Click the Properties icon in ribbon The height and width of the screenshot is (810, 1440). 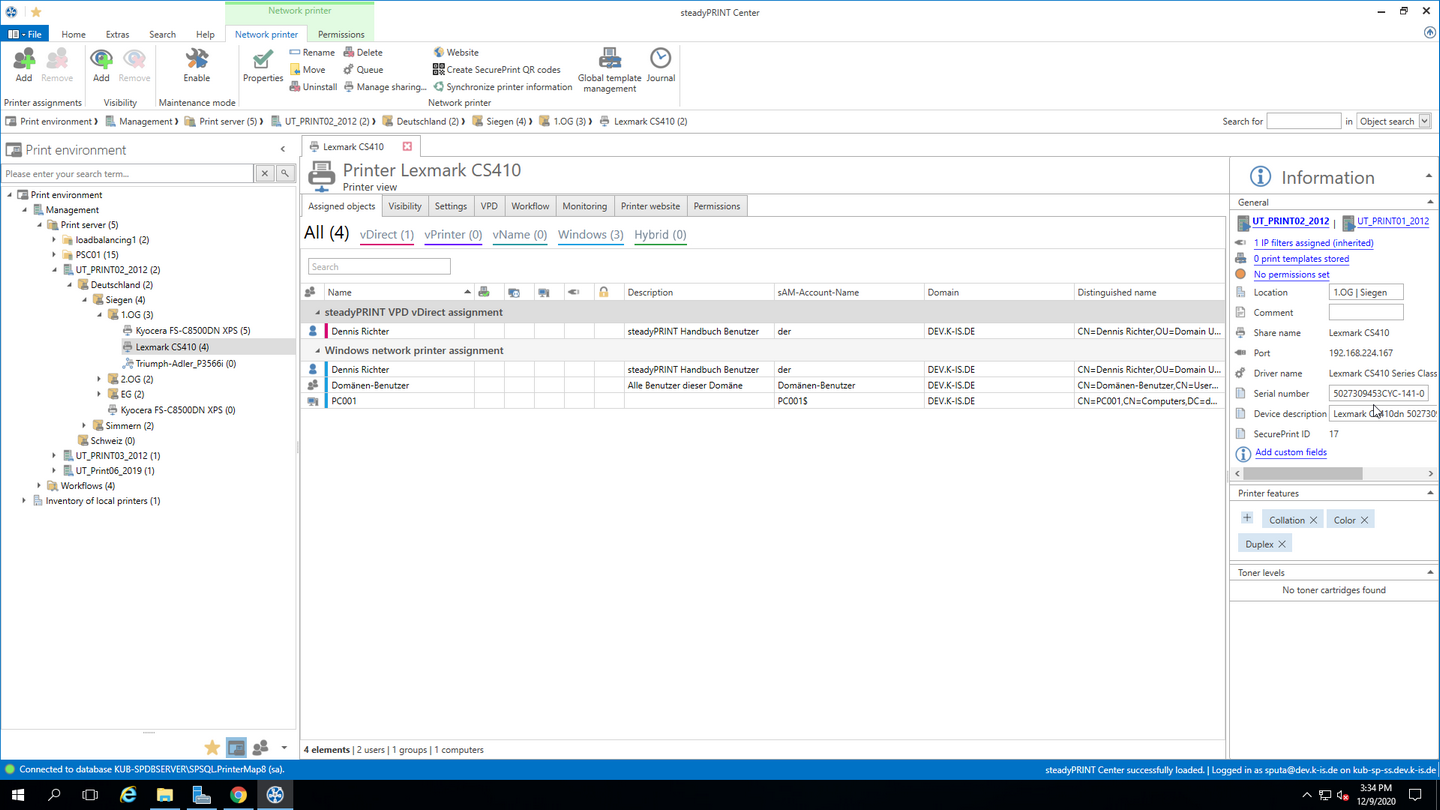[263, 64]
